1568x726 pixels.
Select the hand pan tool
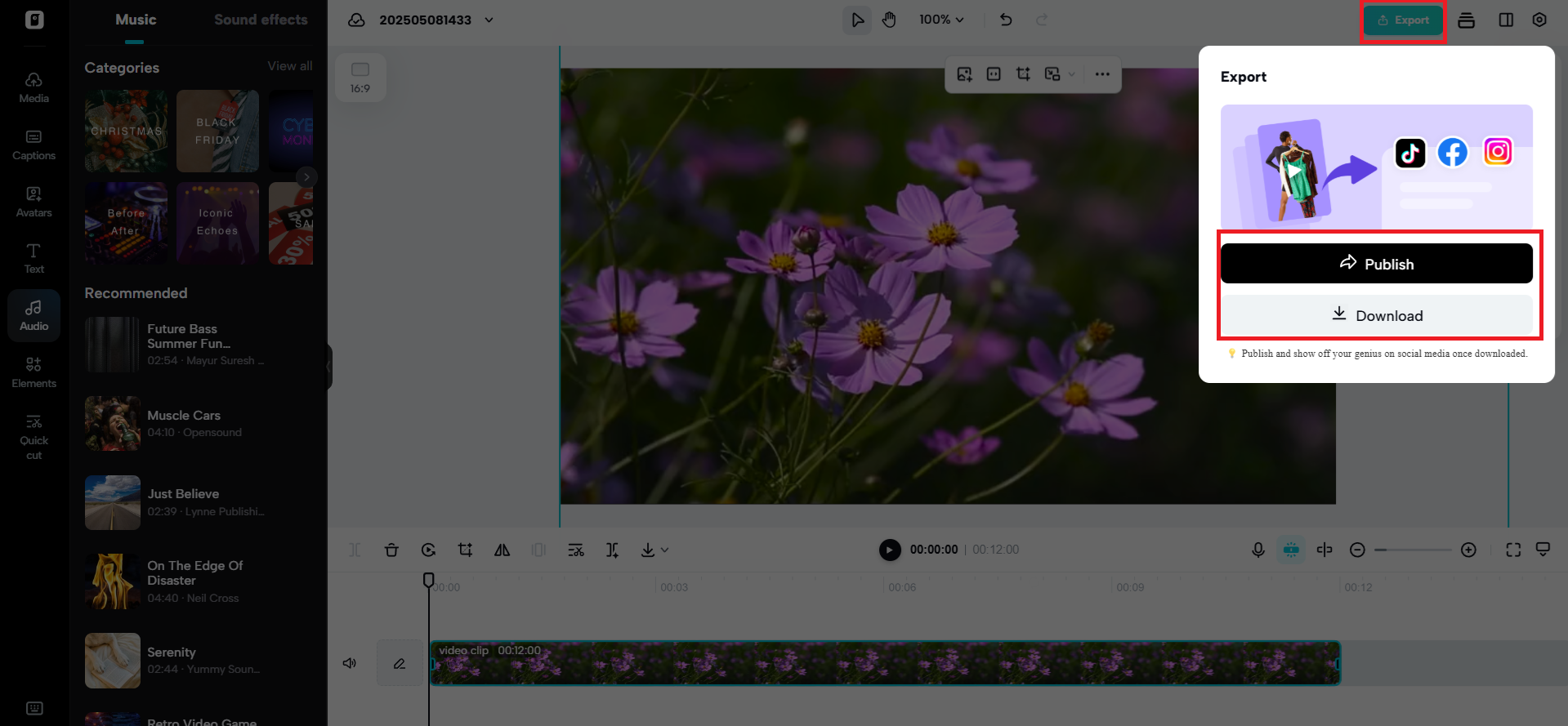click(x=889, y=20)
